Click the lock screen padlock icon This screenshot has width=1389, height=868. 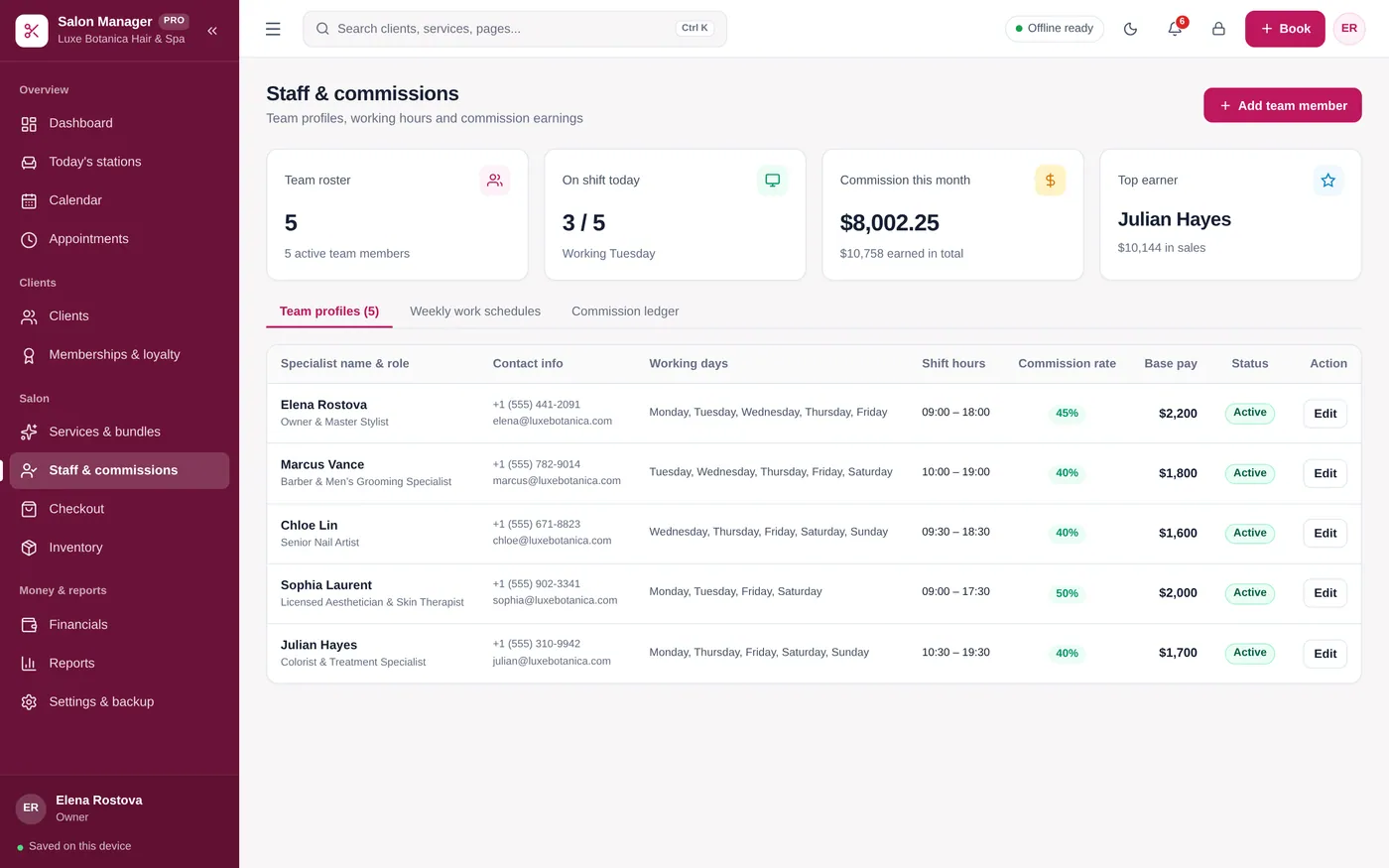[1218, 29]
